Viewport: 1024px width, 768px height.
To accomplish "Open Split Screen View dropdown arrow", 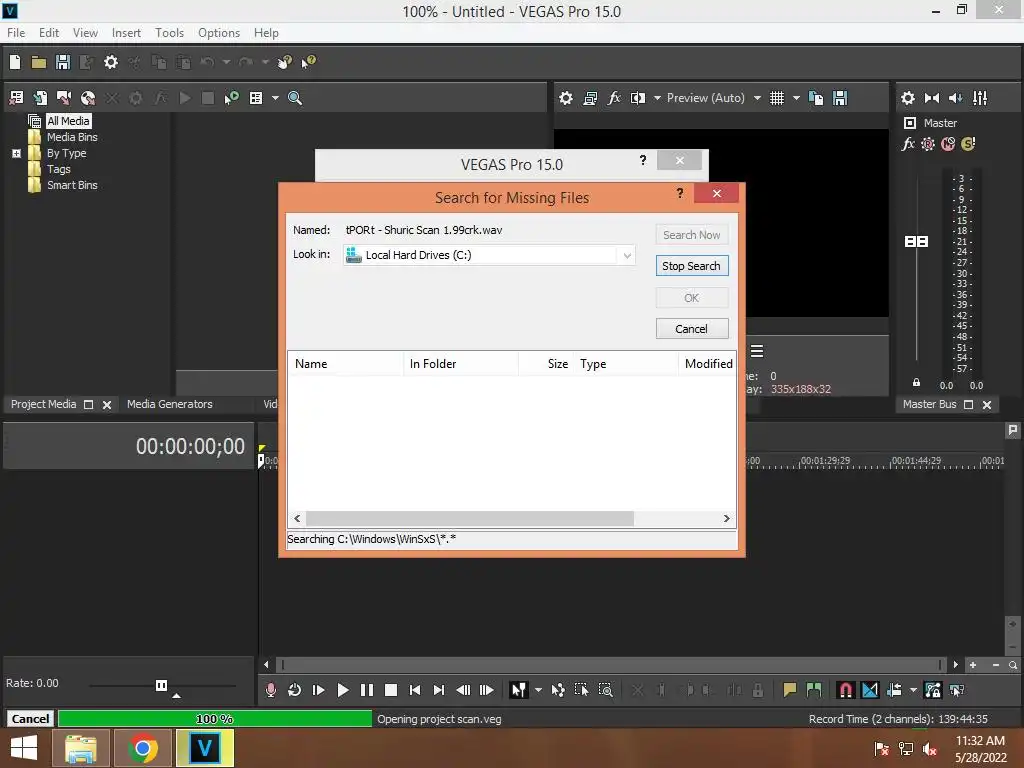I will 657,98.
